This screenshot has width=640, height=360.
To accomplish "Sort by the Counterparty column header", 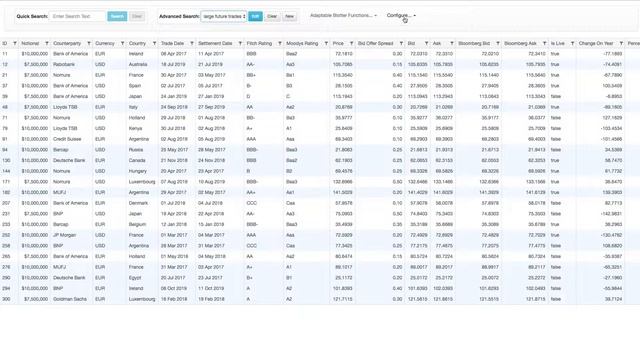I will point(67,43).
